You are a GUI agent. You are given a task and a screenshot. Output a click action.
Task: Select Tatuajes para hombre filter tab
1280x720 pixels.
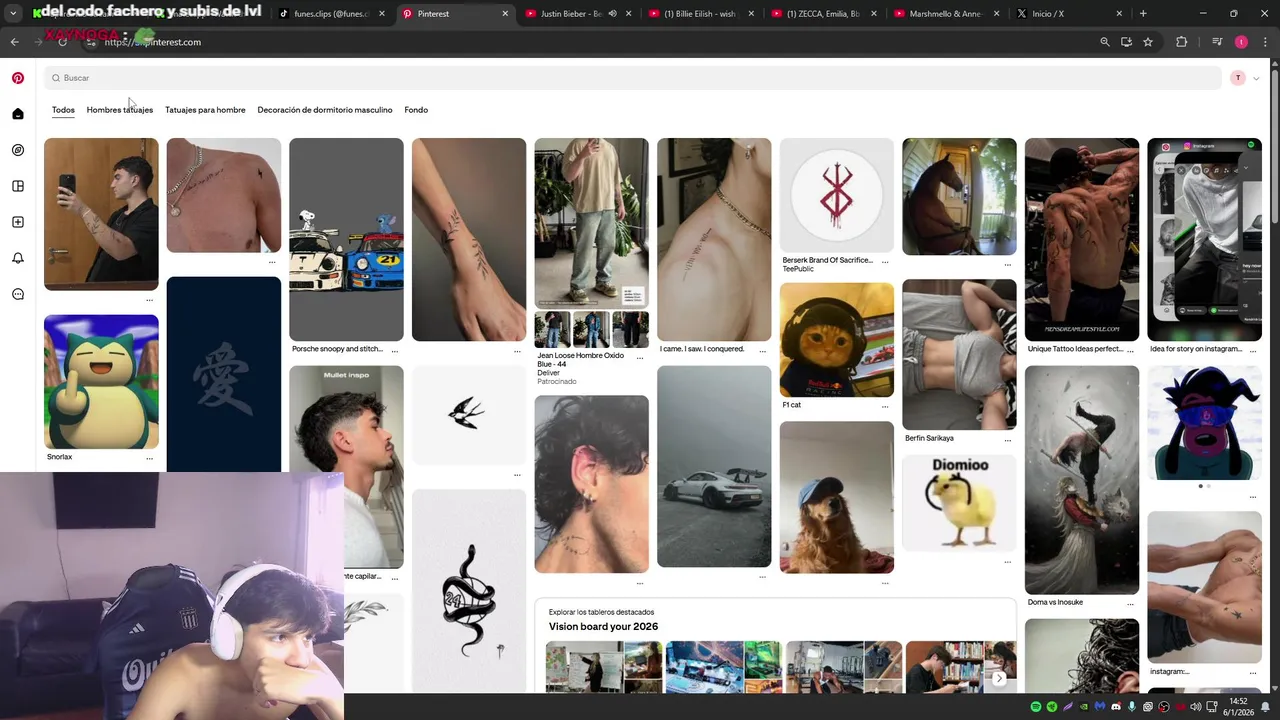tap(205, 110)
